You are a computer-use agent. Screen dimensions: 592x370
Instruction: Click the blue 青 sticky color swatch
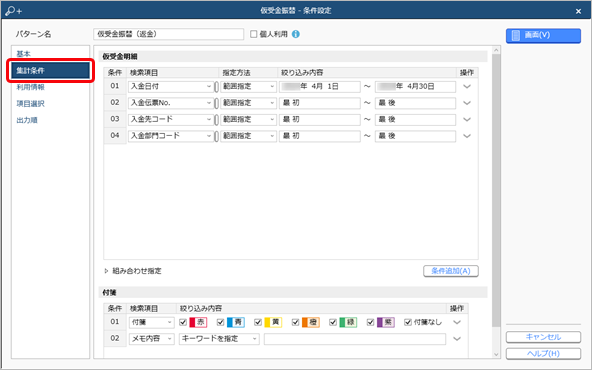tap(236, 322)
